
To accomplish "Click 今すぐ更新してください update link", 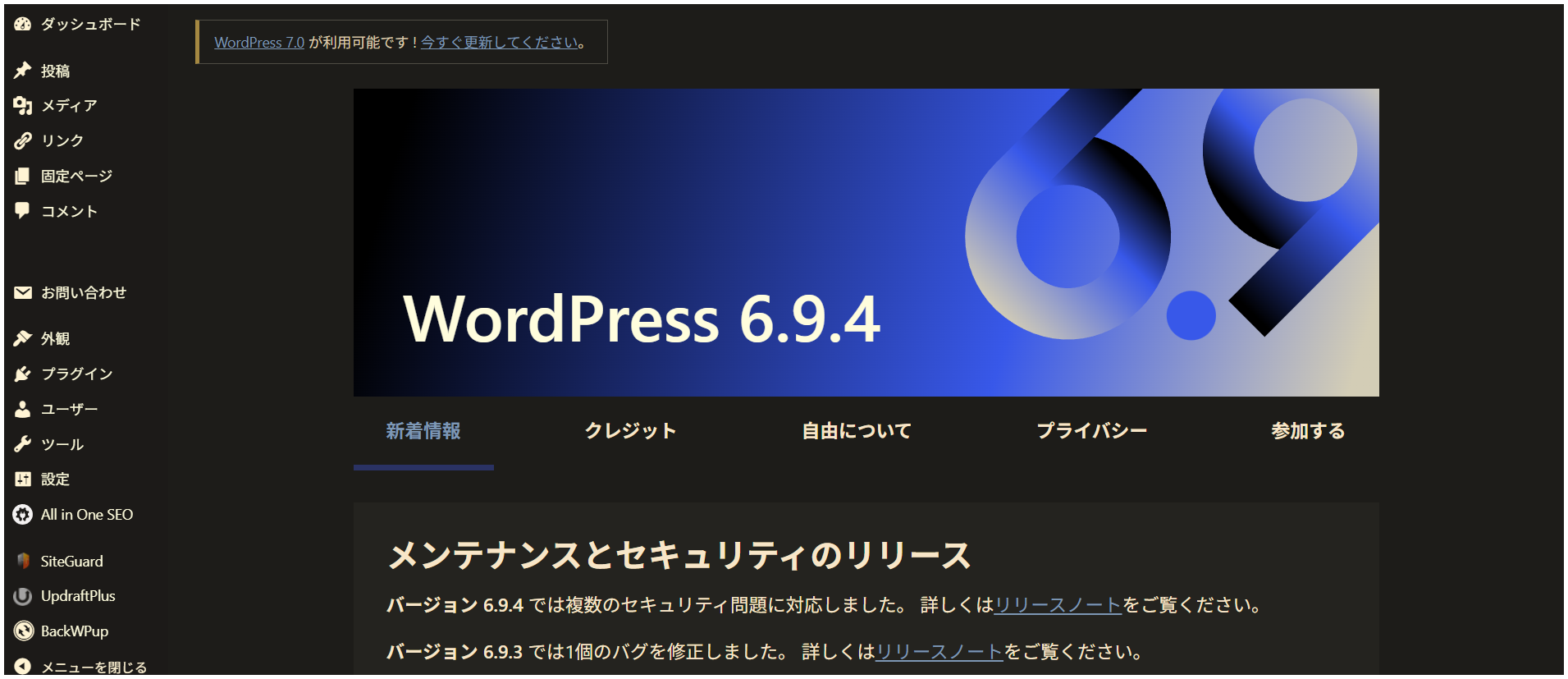I will tap(500, 42).
